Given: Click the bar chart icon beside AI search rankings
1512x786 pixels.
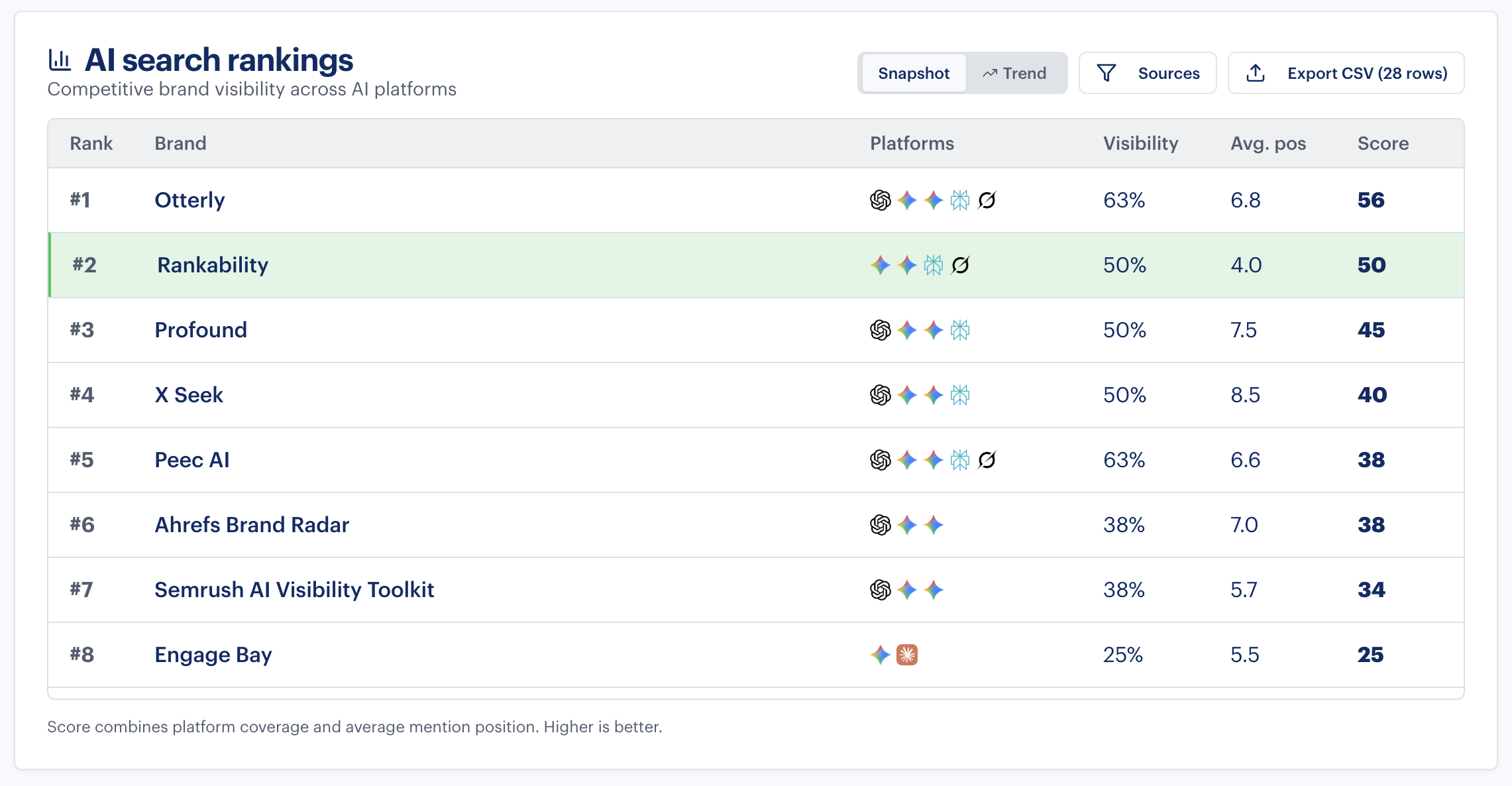Looking at the screenshot, I should (60, 59).
